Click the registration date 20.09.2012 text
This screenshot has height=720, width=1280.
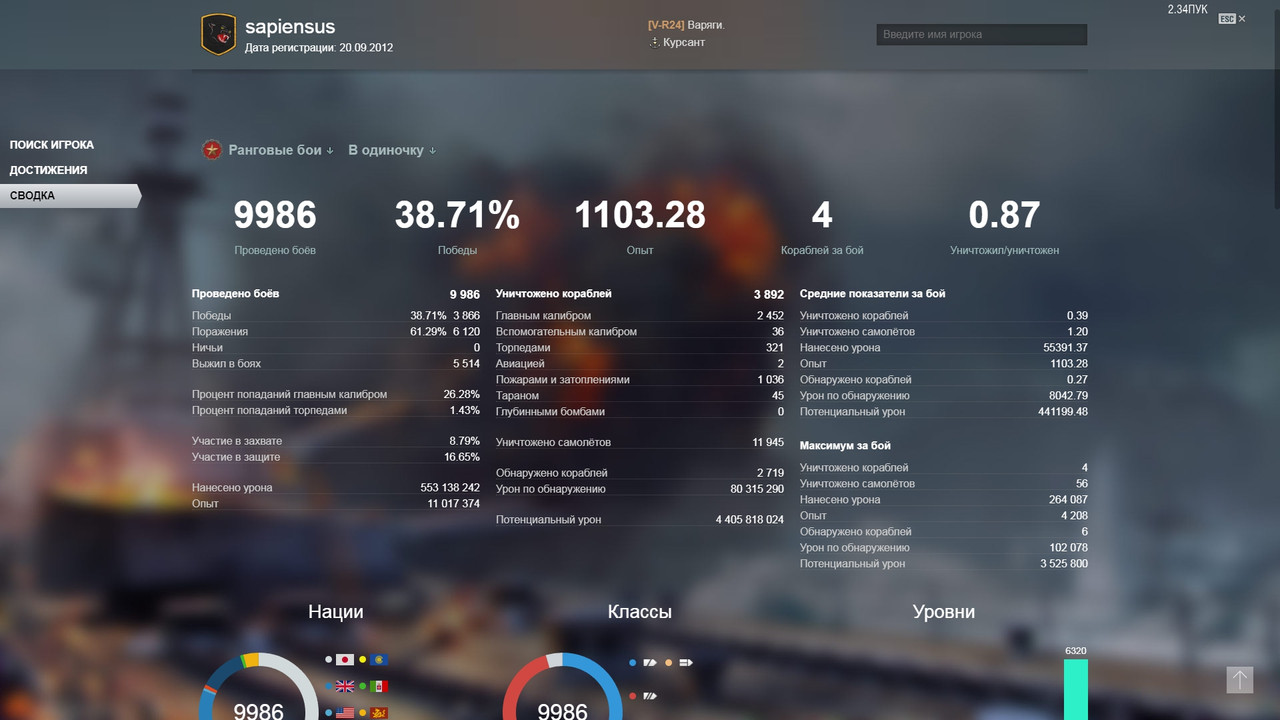[366, 47]
